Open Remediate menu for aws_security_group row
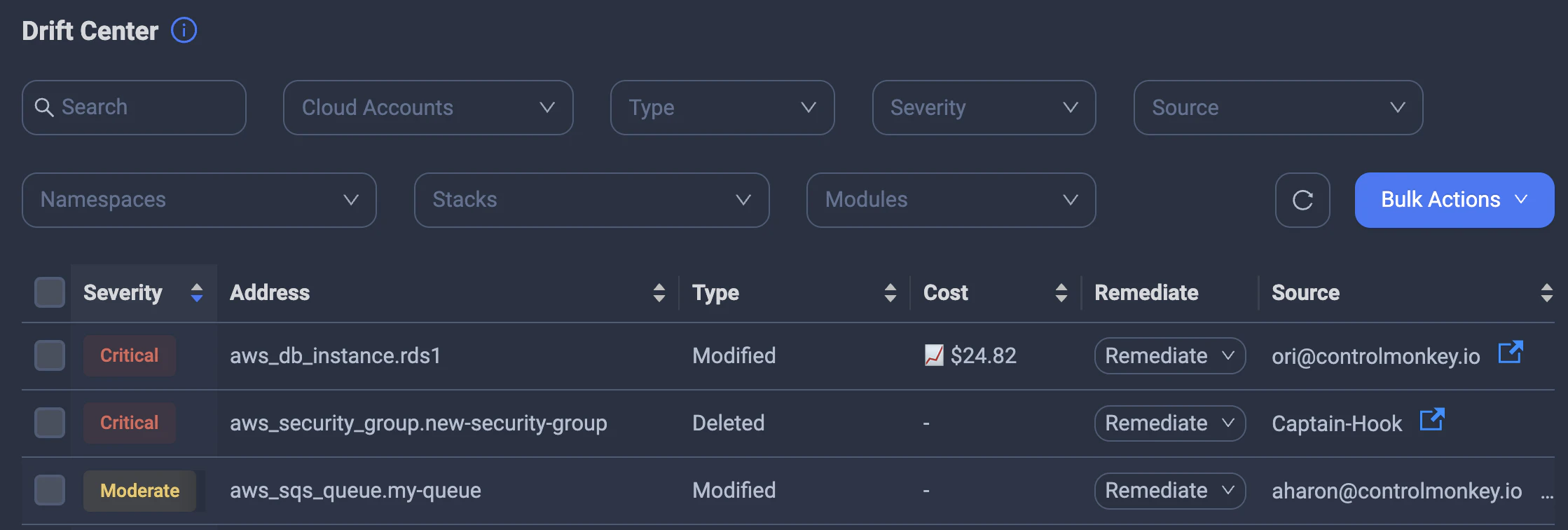The width and height of the screenshot is (1568, 530). click(x=1169, y=423)
